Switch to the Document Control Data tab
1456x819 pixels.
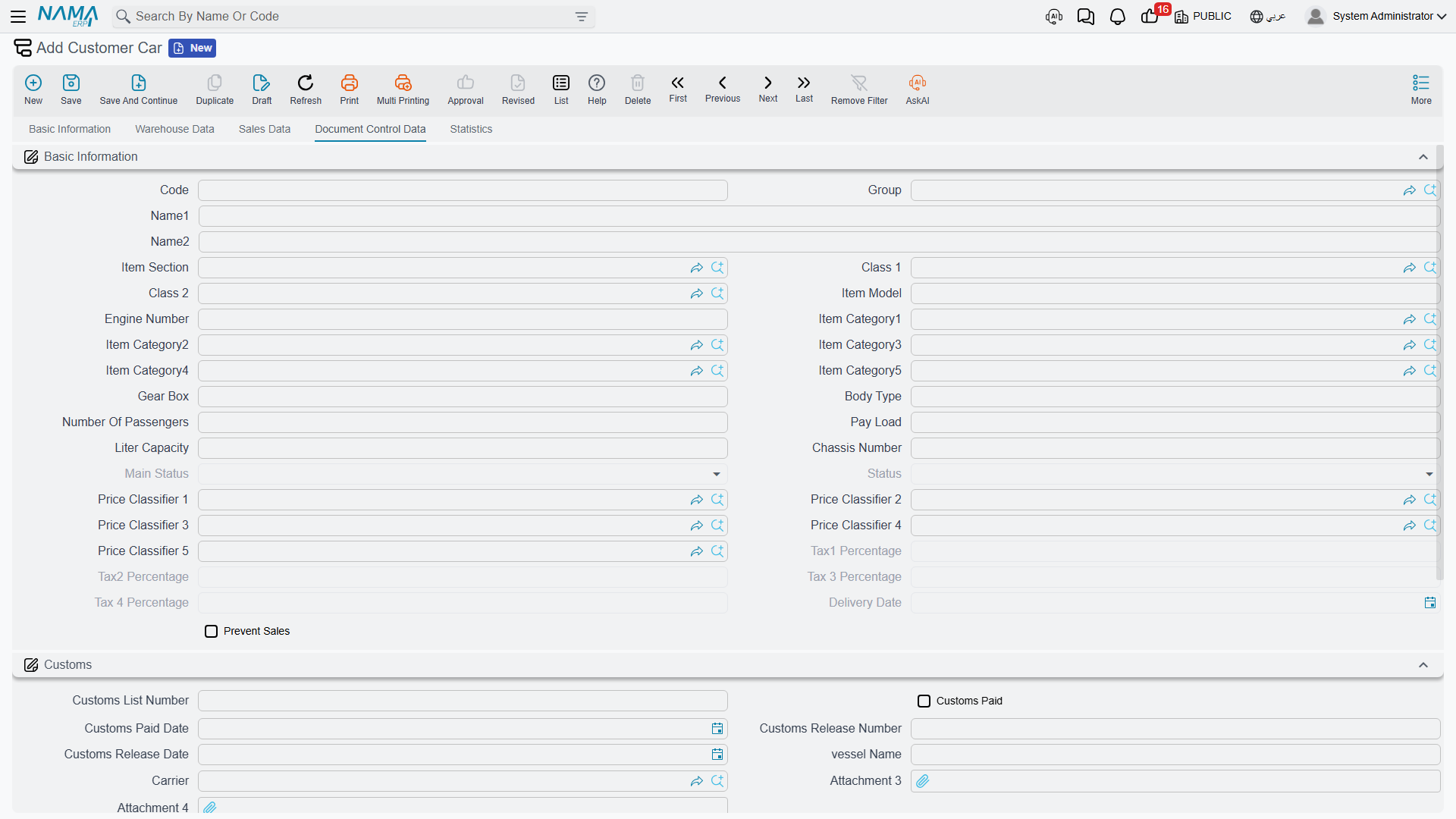pyautogui.click(x=370, y=130)
